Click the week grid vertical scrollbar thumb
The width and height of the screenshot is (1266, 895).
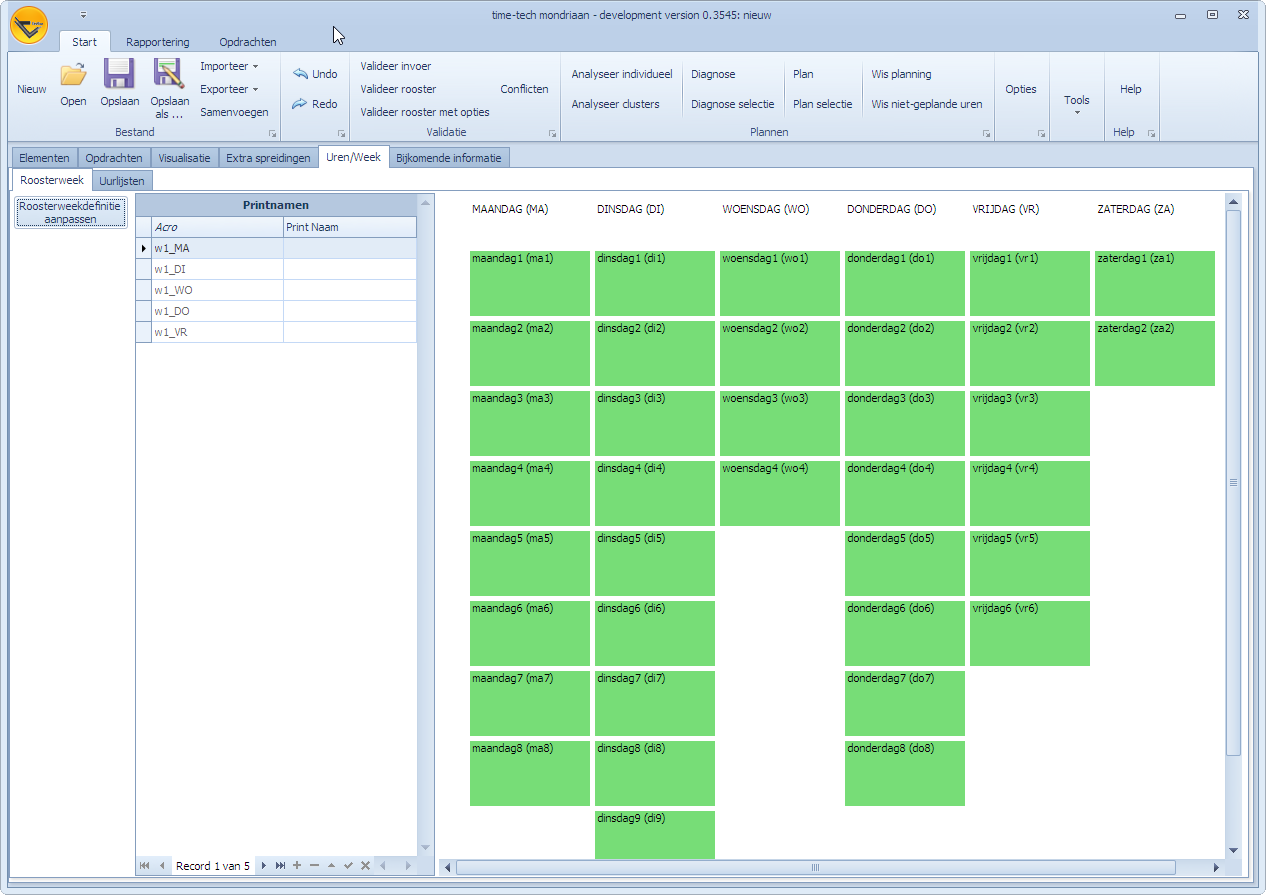1233,482
